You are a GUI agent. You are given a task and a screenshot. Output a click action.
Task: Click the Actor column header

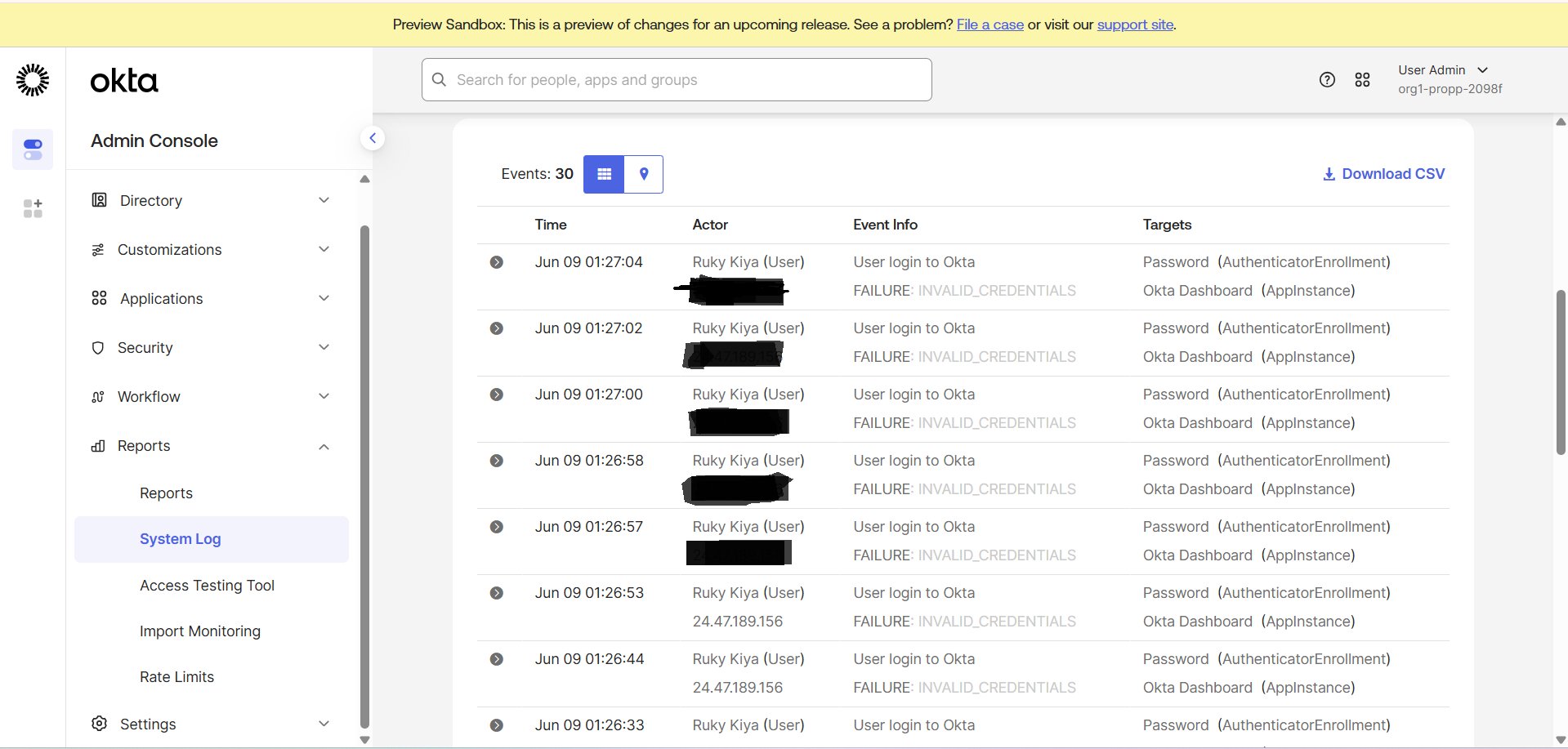(710, 225)
